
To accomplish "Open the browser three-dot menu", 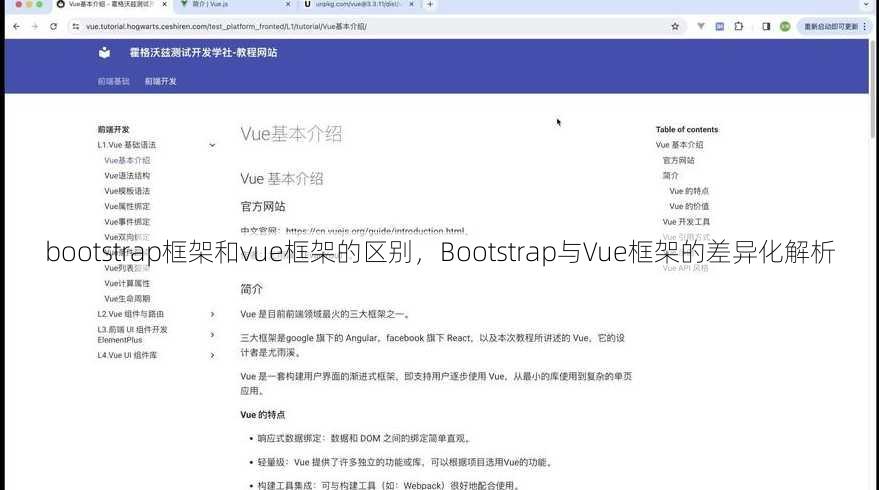I will click(x=865, y=26).
